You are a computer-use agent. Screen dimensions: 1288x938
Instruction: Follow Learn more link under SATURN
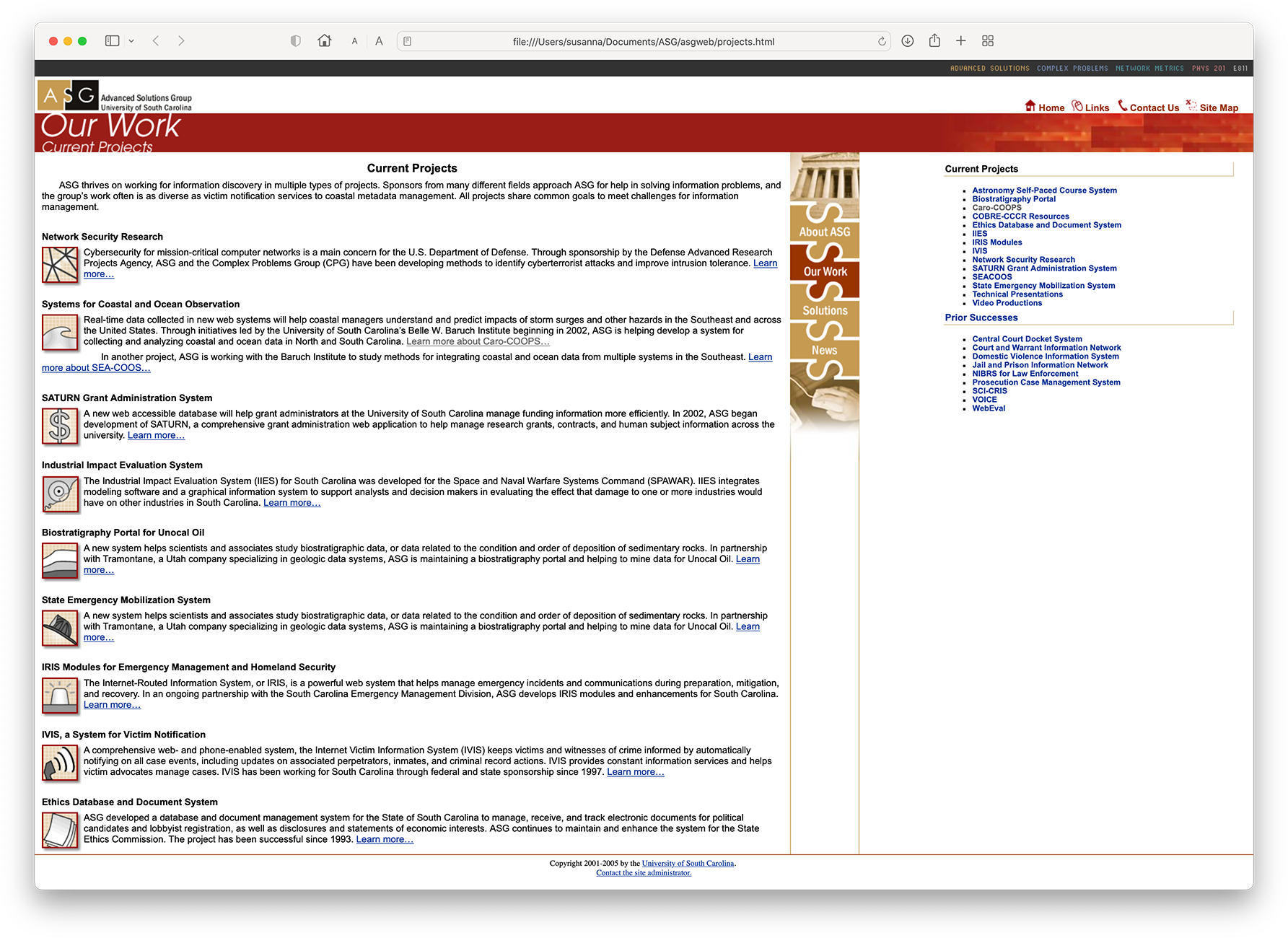(x=156, y=435)
